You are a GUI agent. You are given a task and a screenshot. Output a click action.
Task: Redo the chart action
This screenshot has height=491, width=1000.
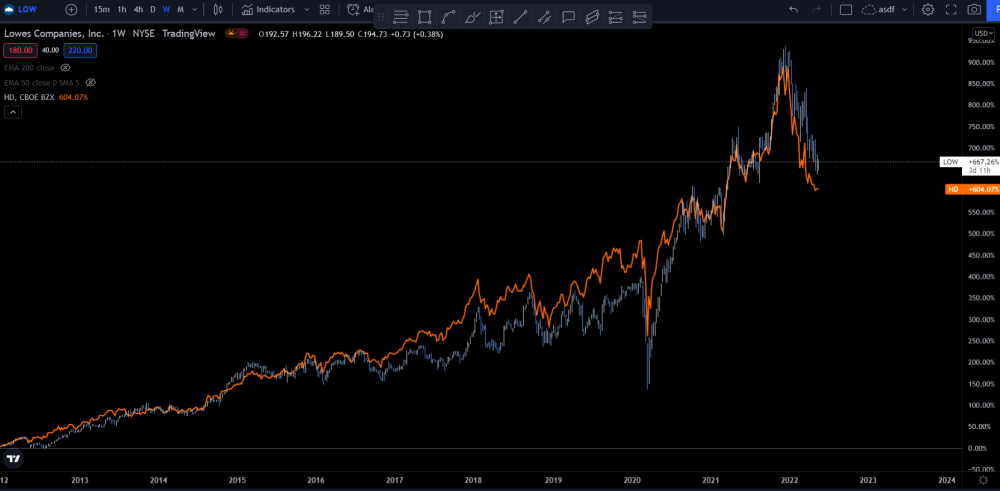[x=817, y=10]
